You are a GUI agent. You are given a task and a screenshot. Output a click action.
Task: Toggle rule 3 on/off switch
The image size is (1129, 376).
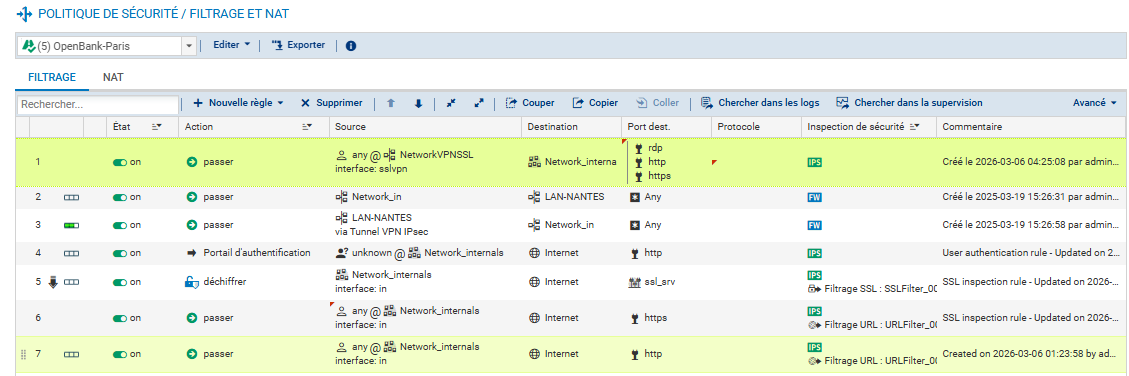click(120, 225)
